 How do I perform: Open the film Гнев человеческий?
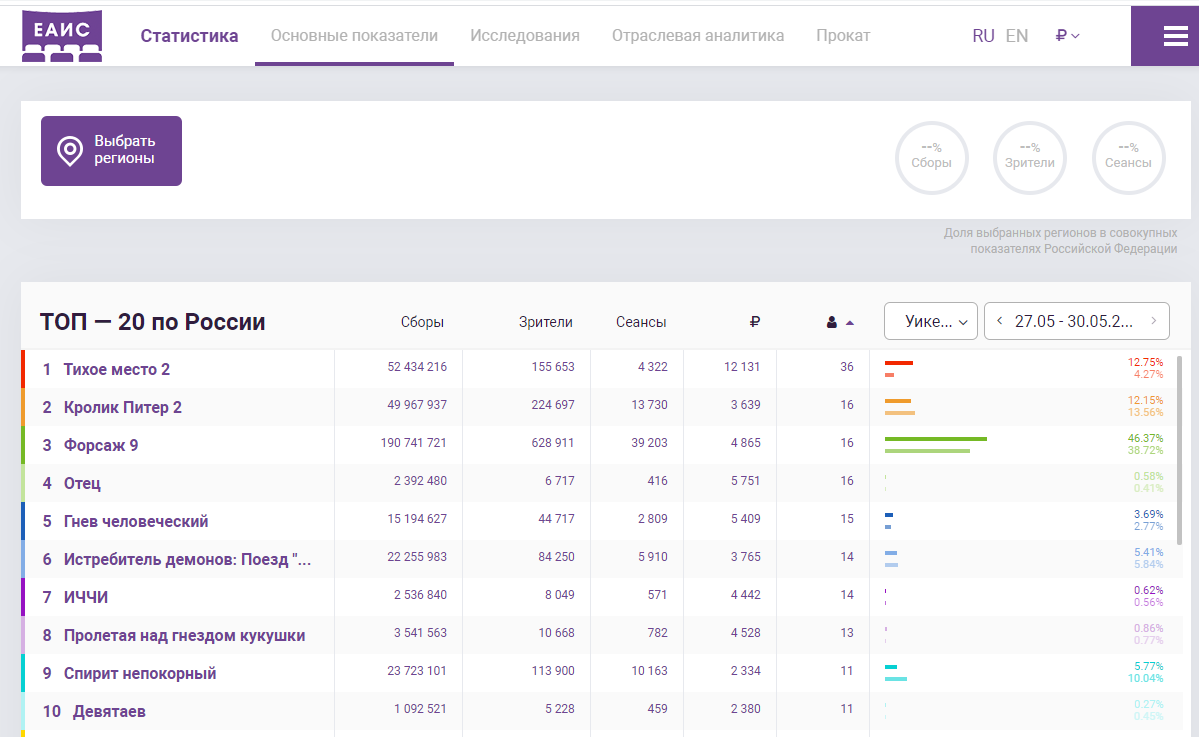pyautogui.click(x=135, y=521)
